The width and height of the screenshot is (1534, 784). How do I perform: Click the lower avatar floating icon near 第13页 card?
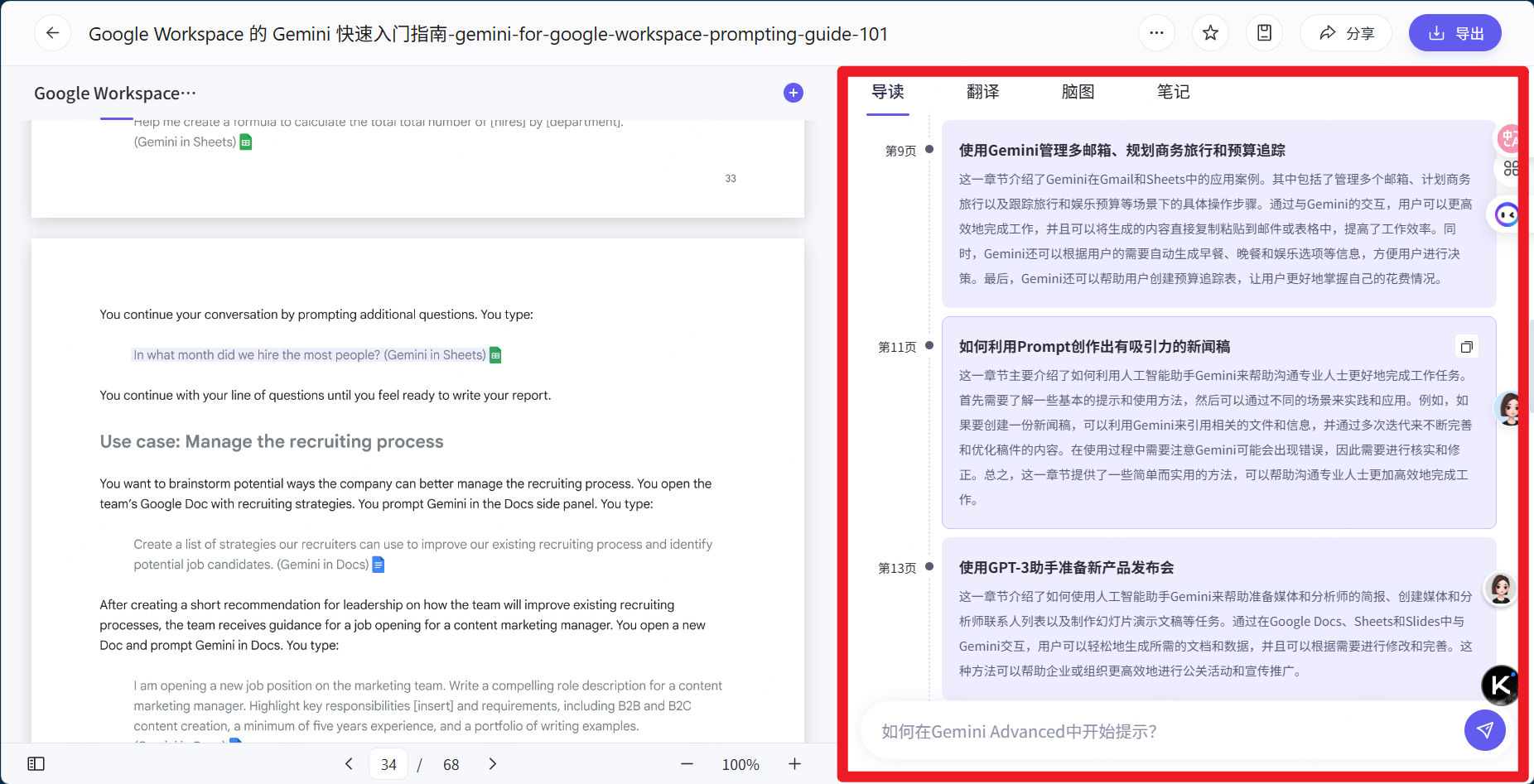1500,589
